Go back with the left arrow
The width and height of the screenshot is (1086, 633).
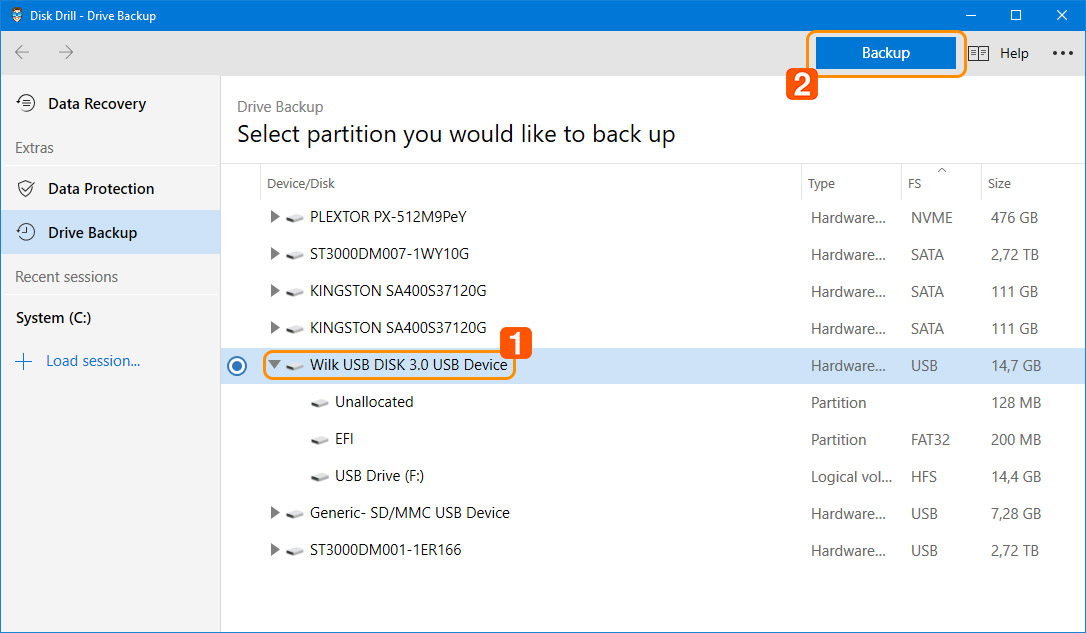[x=22, y=52]
